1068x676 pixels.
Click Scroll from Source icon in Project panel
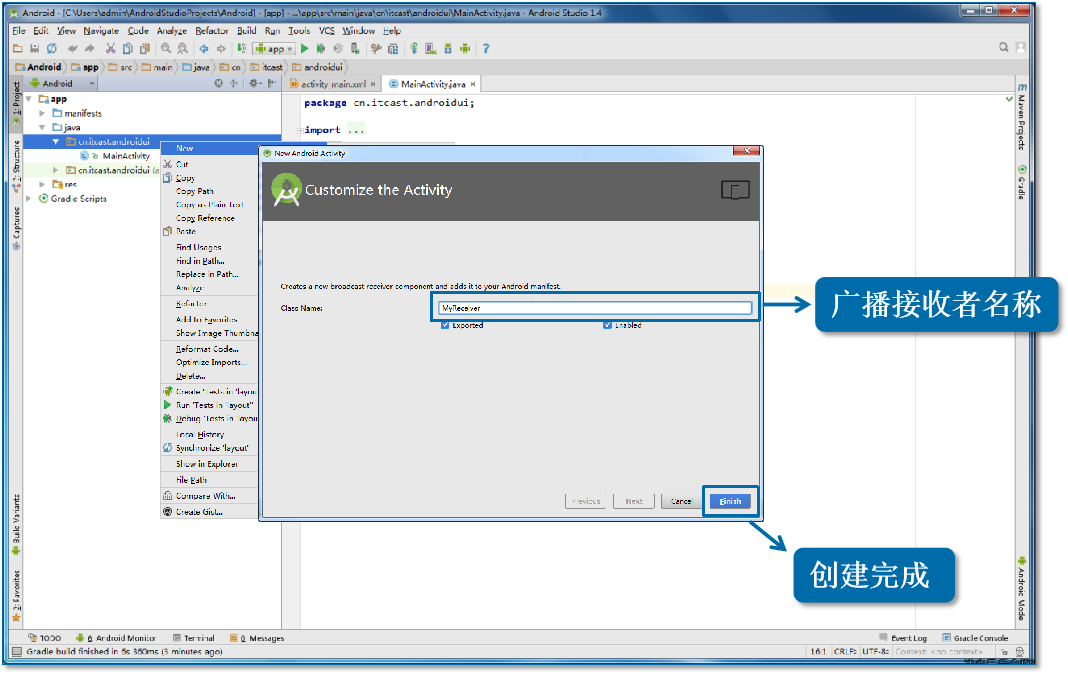pyautogui.click(x=219, y=83)
